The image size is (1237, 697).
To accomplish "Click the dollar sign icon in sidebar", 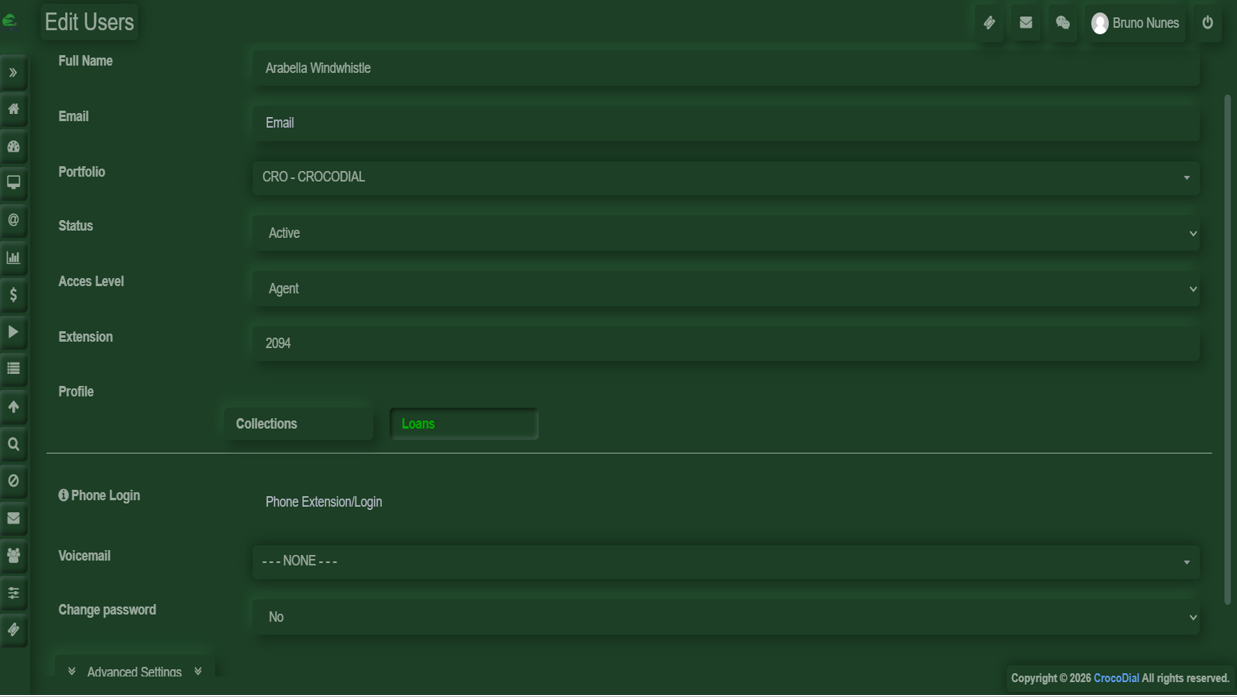I will (x=14, y=295).
